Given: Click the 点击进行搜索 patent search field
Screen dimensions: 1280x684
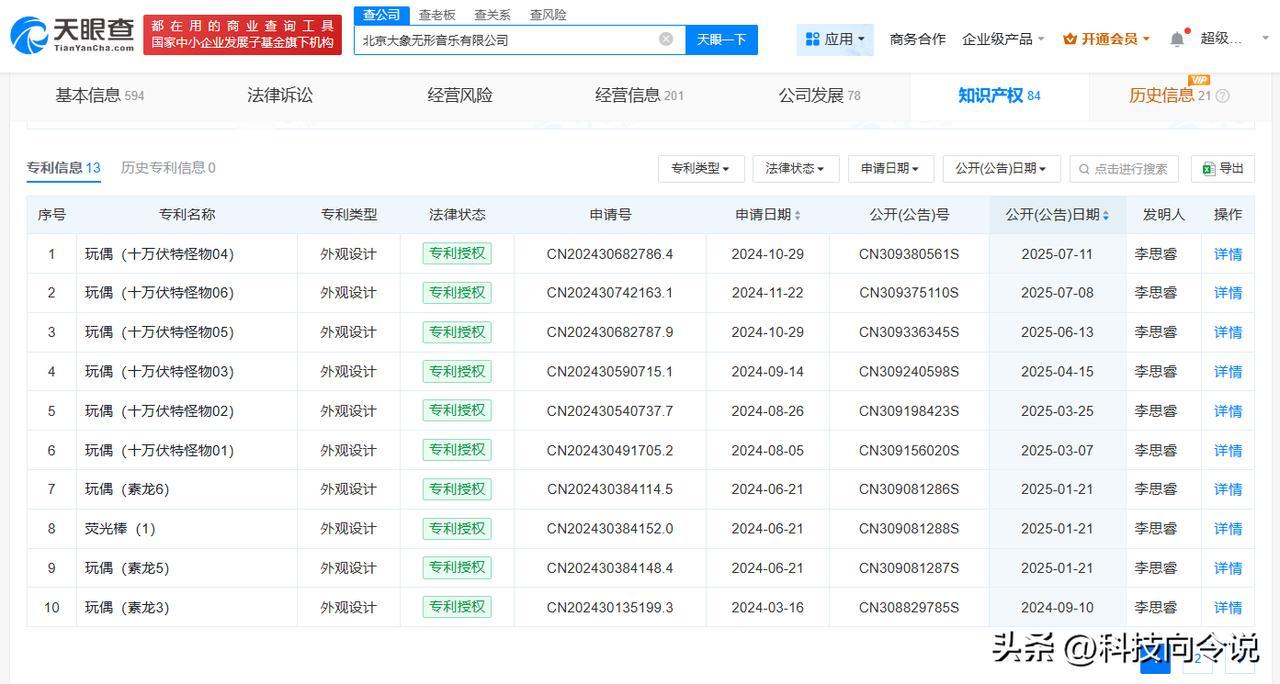Looking at the screenshot, I should tap(1124, 169).
